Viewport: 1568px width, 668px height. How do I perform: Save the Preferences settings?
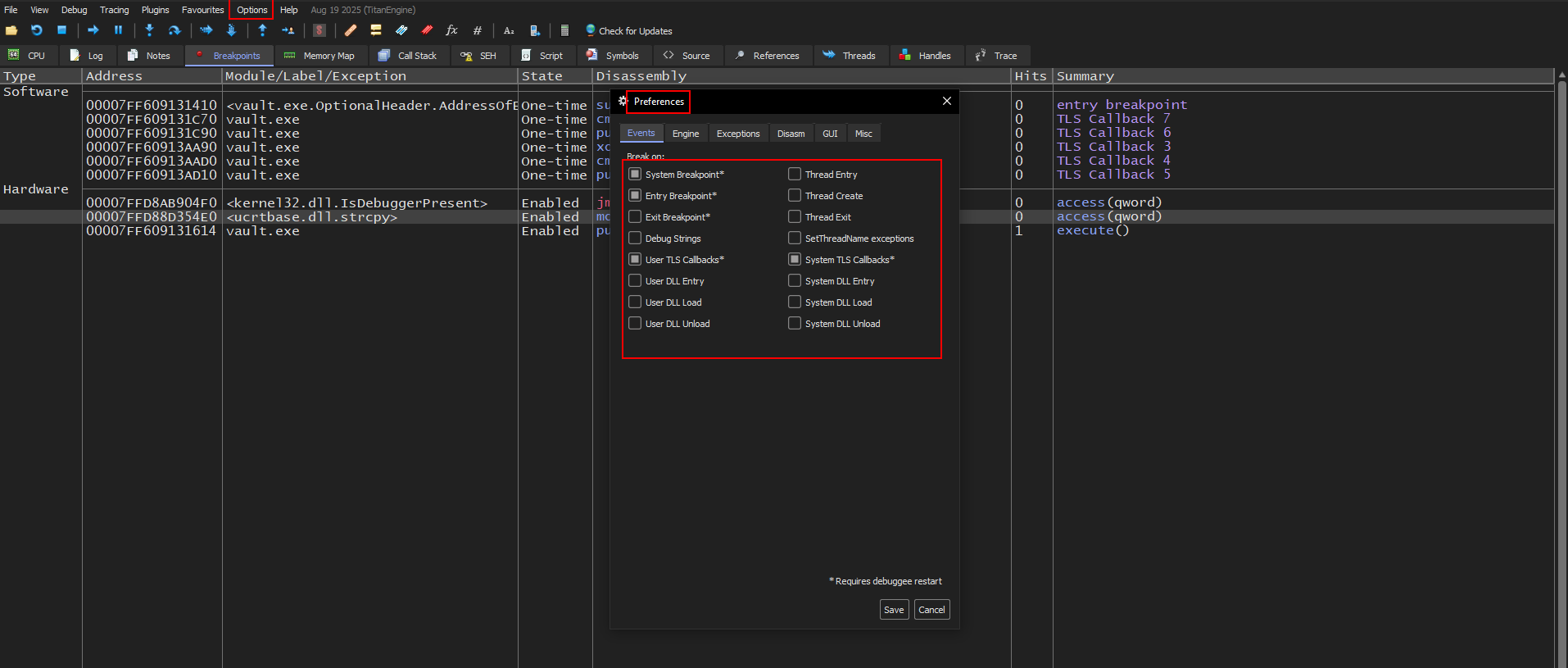coord(894,610)
